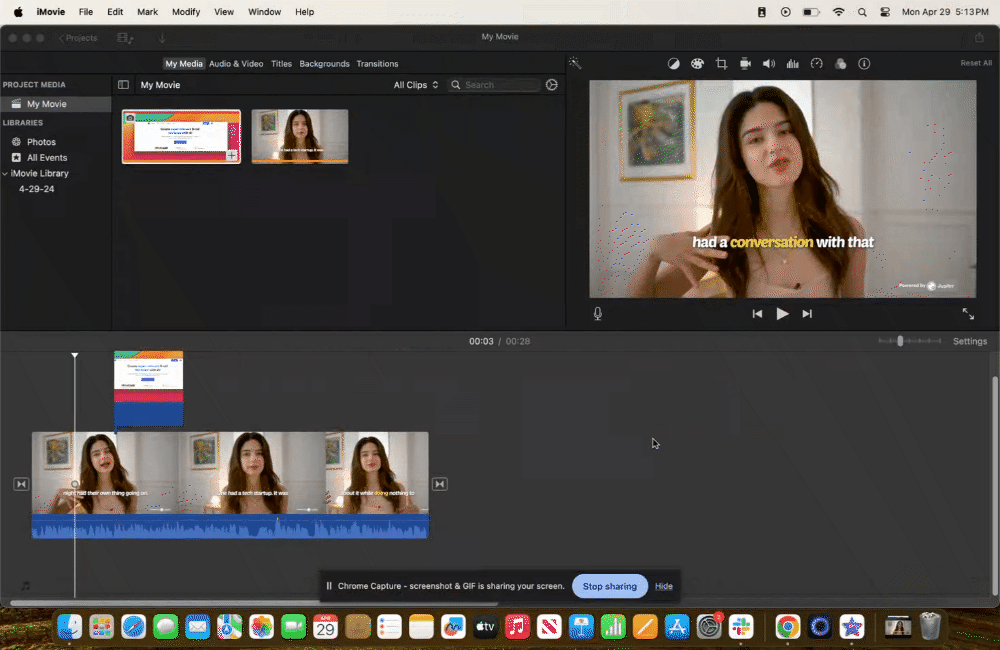Viewport: 1000px width, 650px height.
Task: Switch to the My Media tab
Action: (x=184, y=64)
